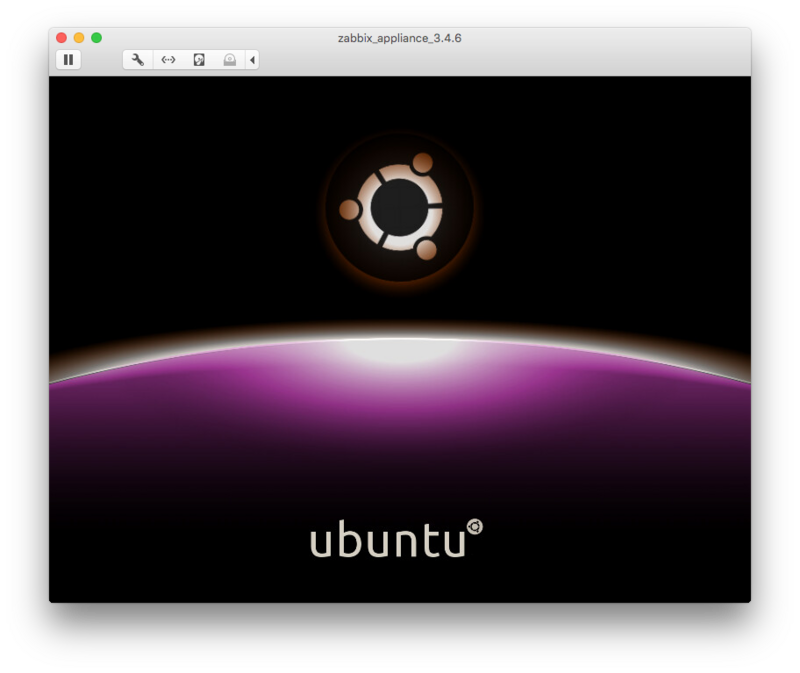Close the zabbix_appliance window
Image resolution: width=800 pixels, height=673 pixels.
62,38
